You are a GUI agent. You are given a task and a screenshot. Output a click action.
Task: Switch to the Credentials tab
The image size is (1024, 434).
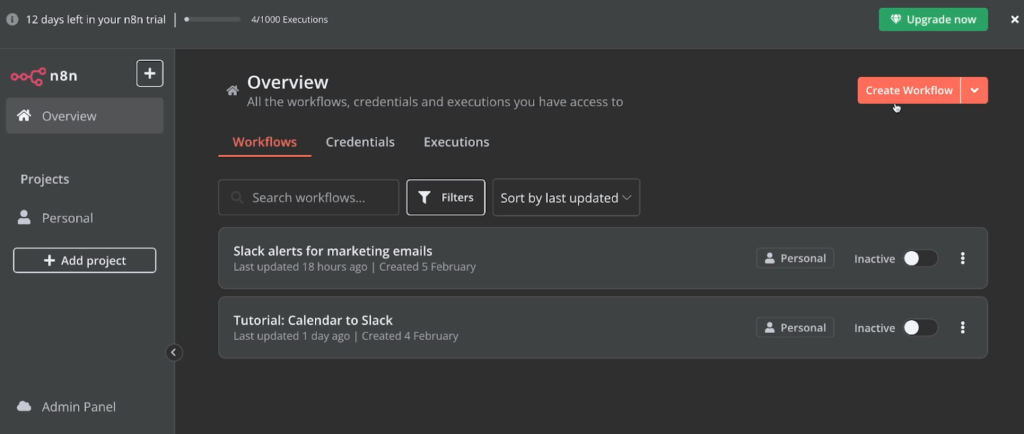360,142
